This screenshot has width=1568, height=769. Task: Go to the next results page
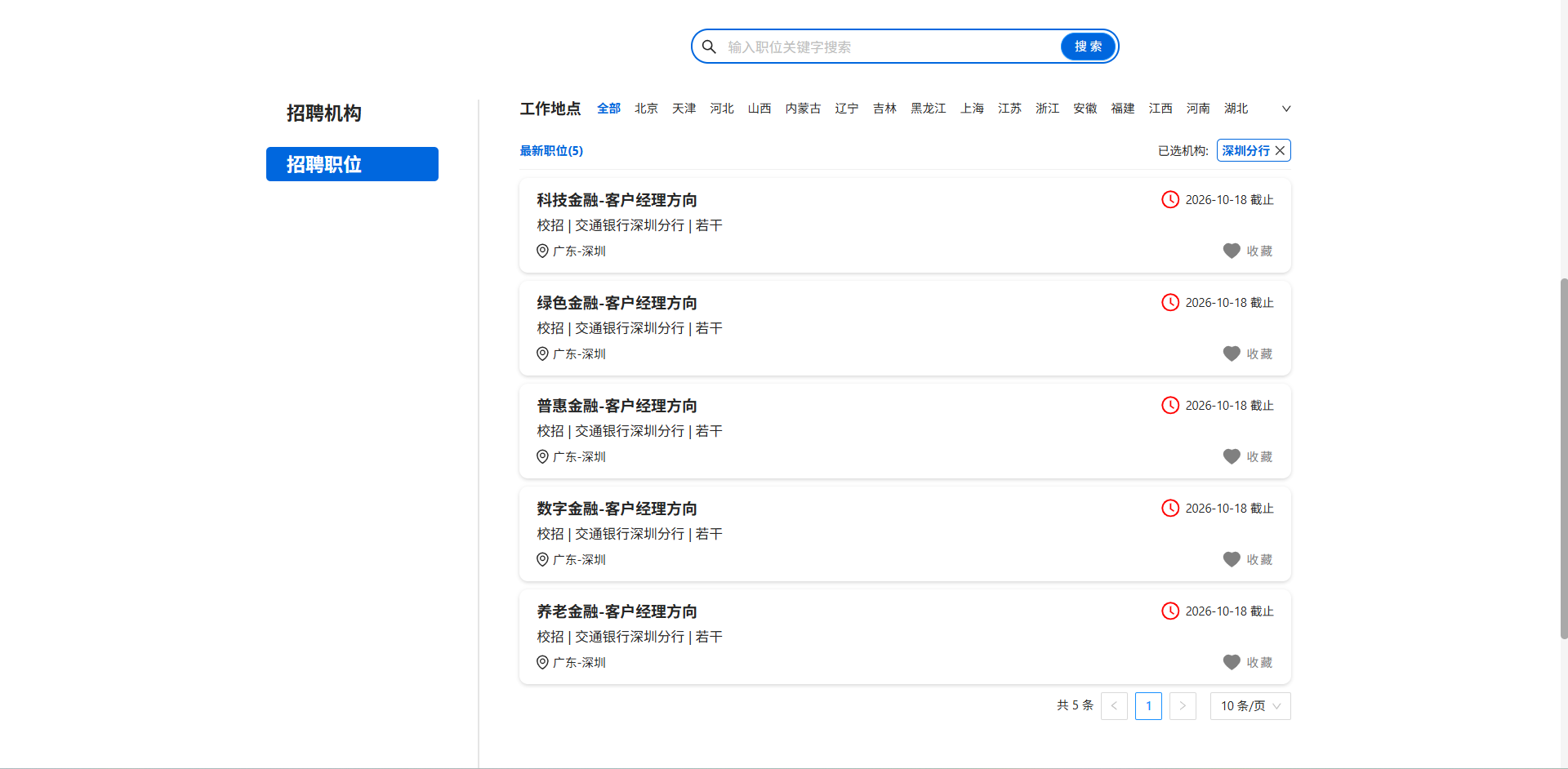[1183, 706]
